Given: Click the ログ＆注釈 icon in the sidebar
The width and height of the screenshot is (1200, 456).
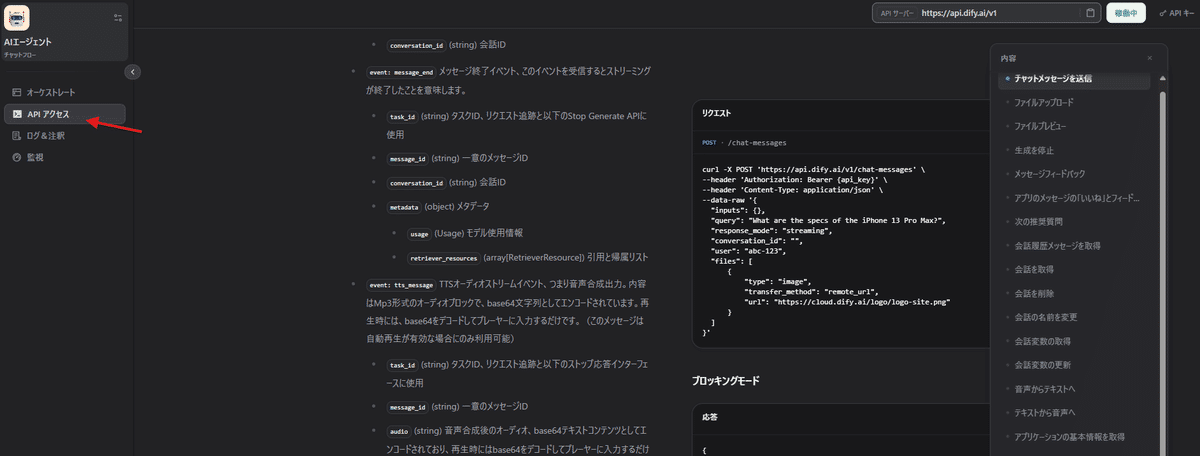Looking at the screenshot, I should pos(16,136).
